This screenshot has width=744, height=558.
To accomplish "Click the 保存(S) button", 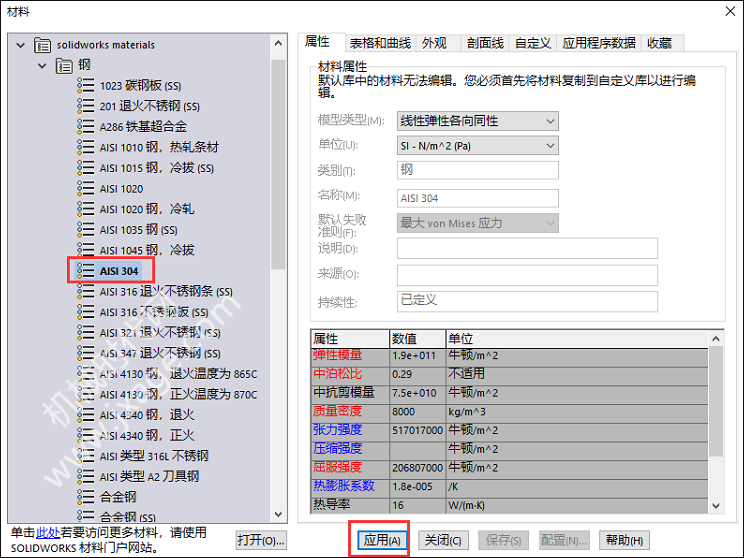I will click(x=503, y=540).
